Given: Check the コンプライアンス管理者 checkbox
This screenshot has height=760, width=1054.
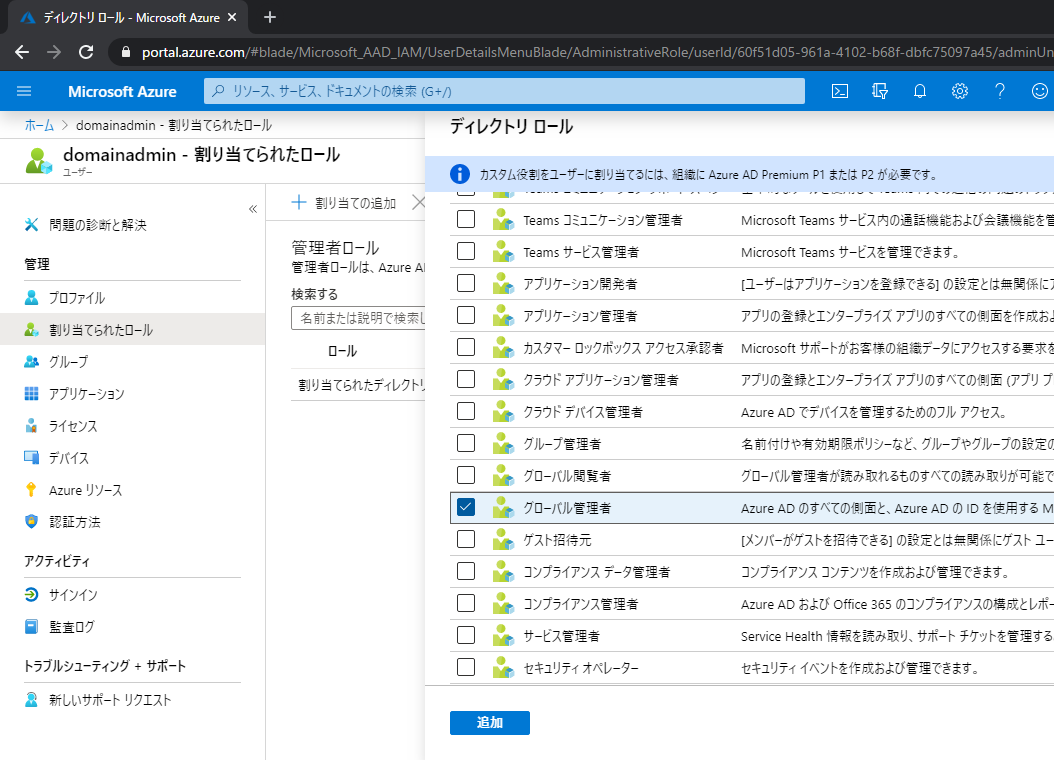Looking at the screenshot, I should pyautogui.click(x=466, y=603).
